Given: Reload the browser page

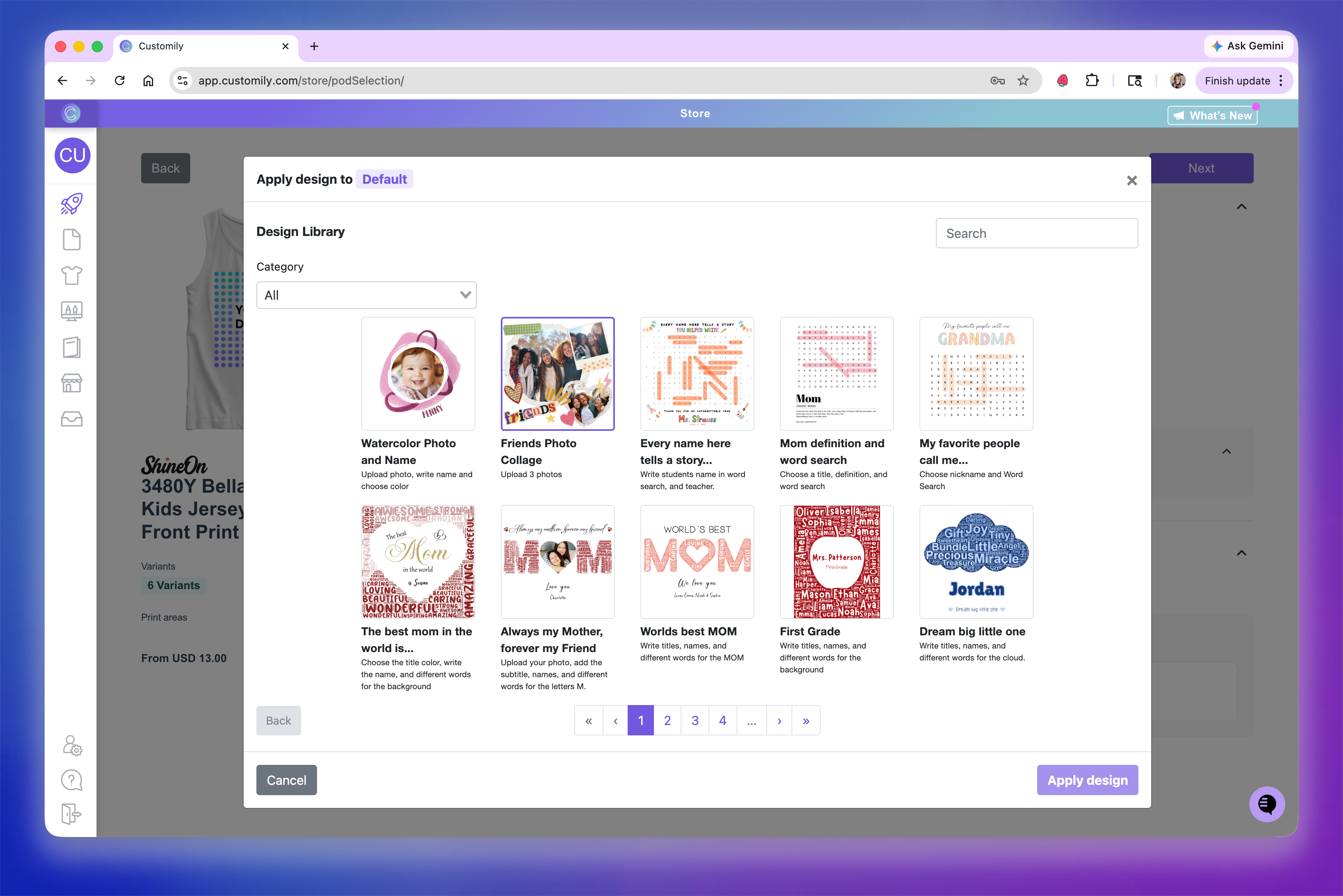Looking at the screenshot, I should click(120, 81).
